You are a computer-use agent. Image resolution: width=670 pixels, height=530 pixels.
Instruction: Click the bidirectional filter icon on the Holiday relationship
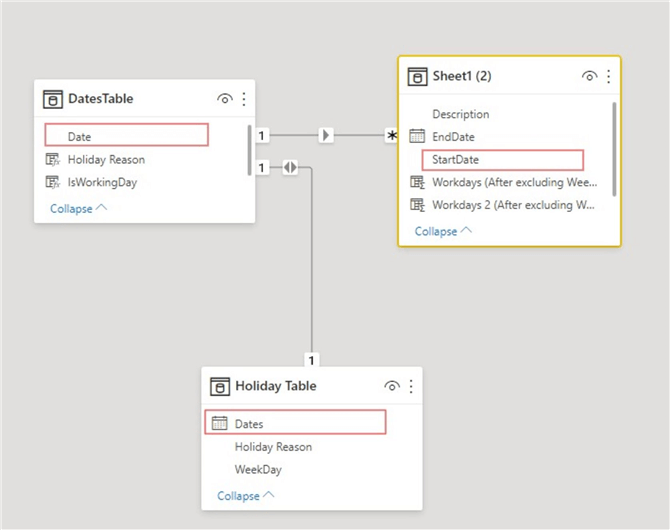290,168
